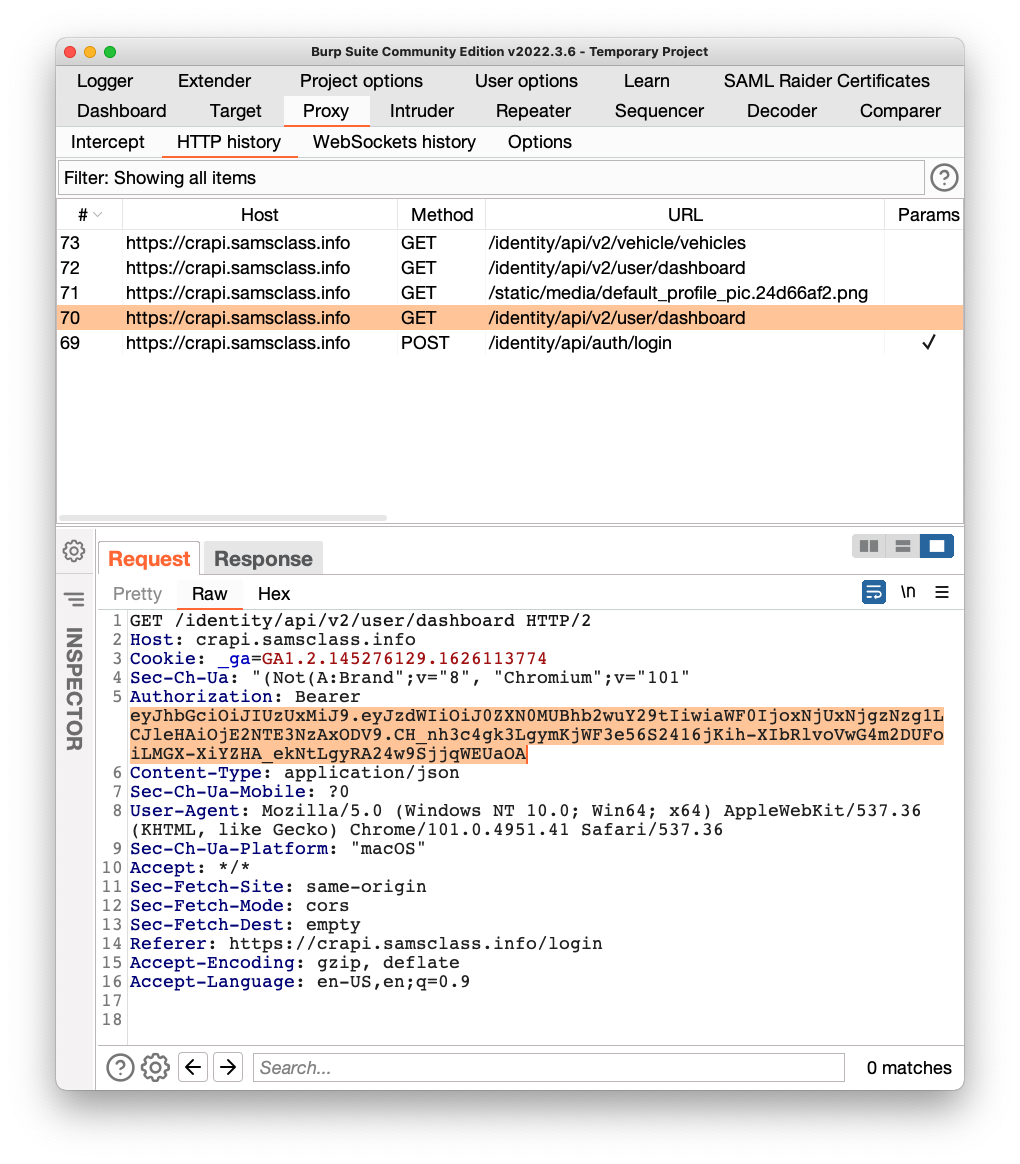The width and height of the screenshot is (1020, 1164).
Task: Switch to the Logger tab
Action: 105,81
